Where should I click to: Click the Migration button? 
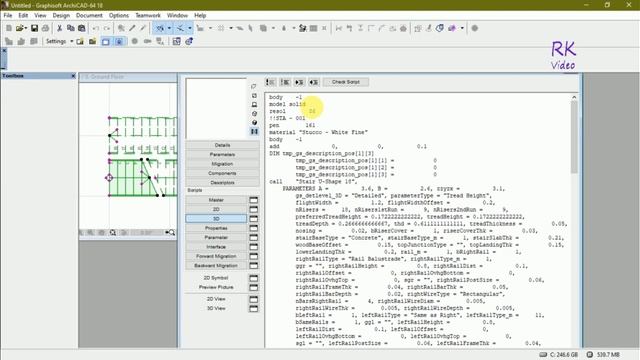(222, 164)
